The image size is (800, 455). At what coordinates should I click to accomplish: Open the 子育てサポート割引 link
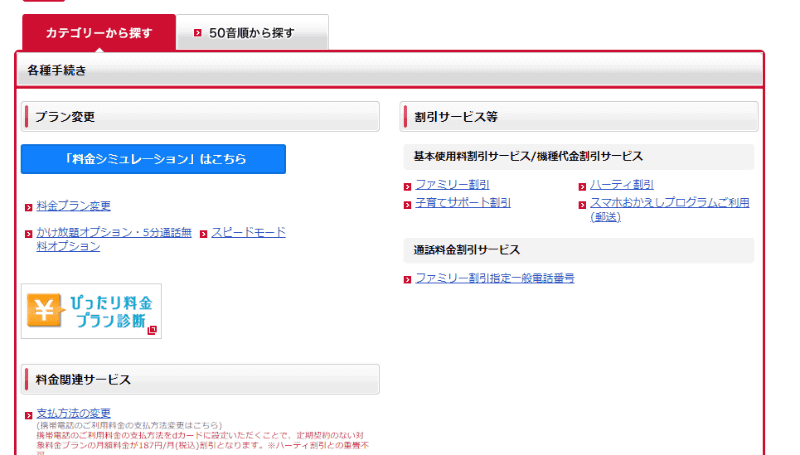tap(463, 203)
